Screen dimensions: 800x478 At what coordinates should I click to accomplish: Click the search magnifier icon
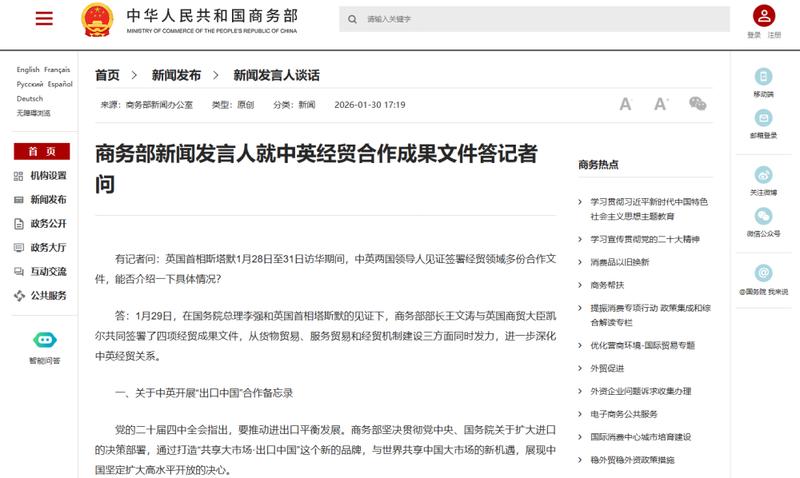click(351, 19)
